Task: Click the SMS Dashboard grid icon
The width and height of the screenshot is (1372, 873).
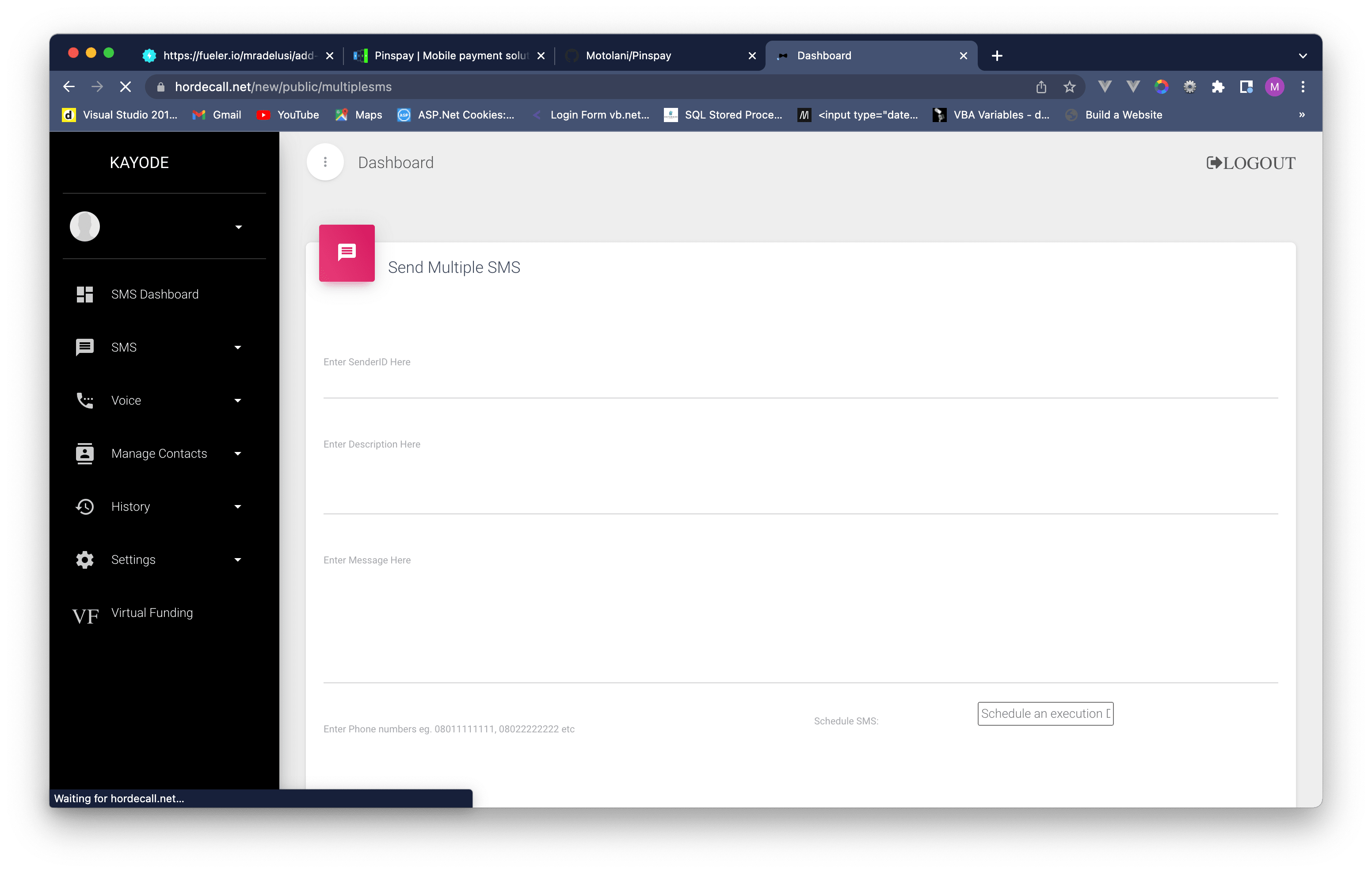Action: (85, 294)
